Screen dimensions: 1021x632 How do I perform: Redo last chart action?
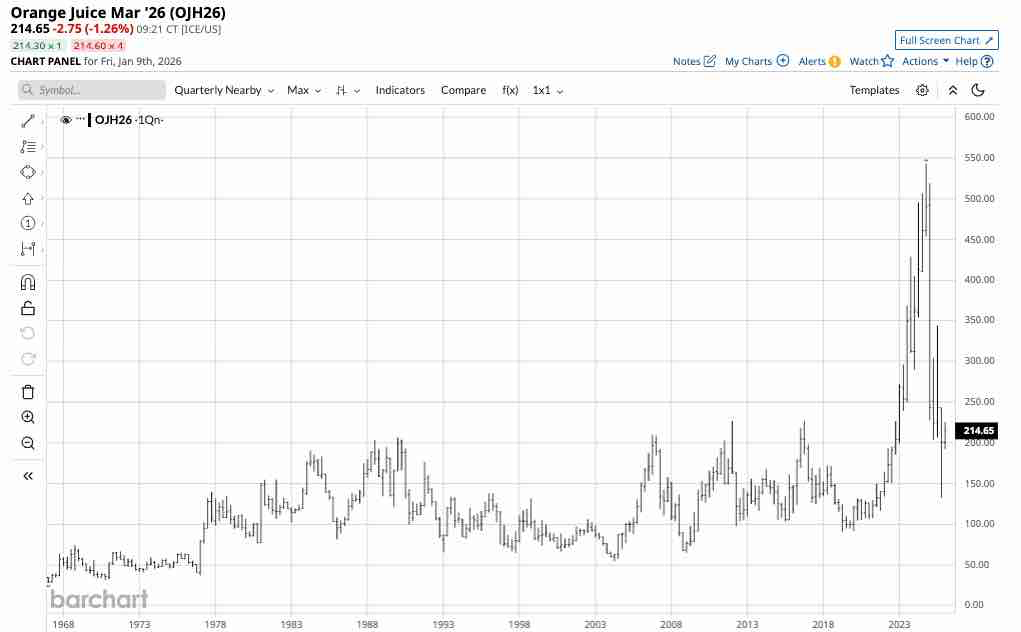[x=28, y=359]
